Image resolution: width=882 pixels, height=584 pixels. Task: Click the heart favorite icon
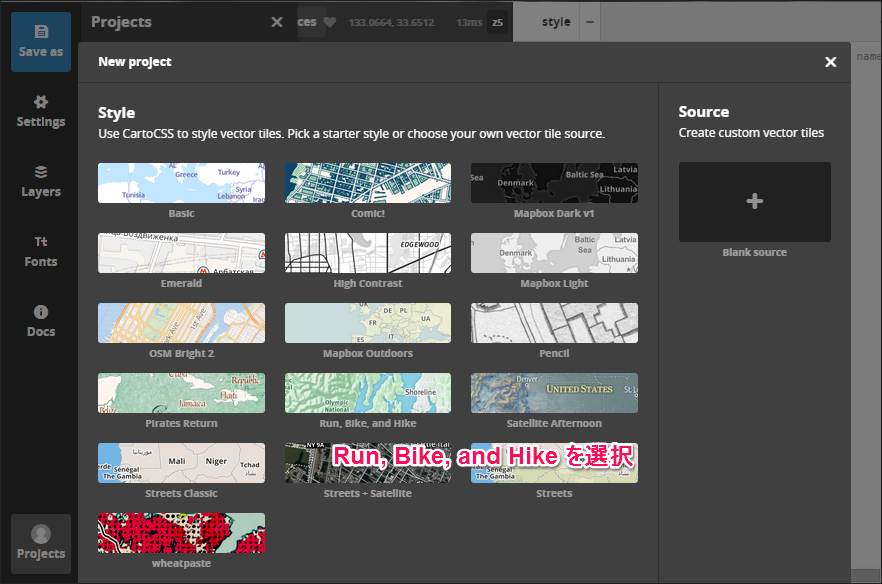pos(330,22)
